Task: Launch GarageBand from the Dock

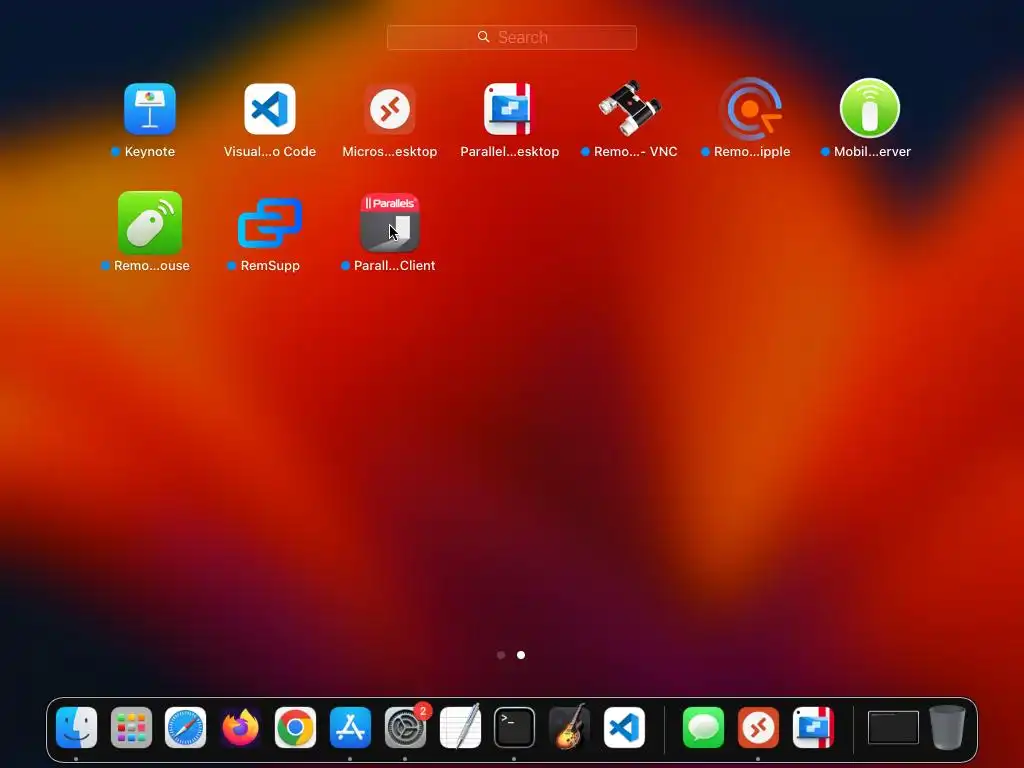Action: pos(569,726)
